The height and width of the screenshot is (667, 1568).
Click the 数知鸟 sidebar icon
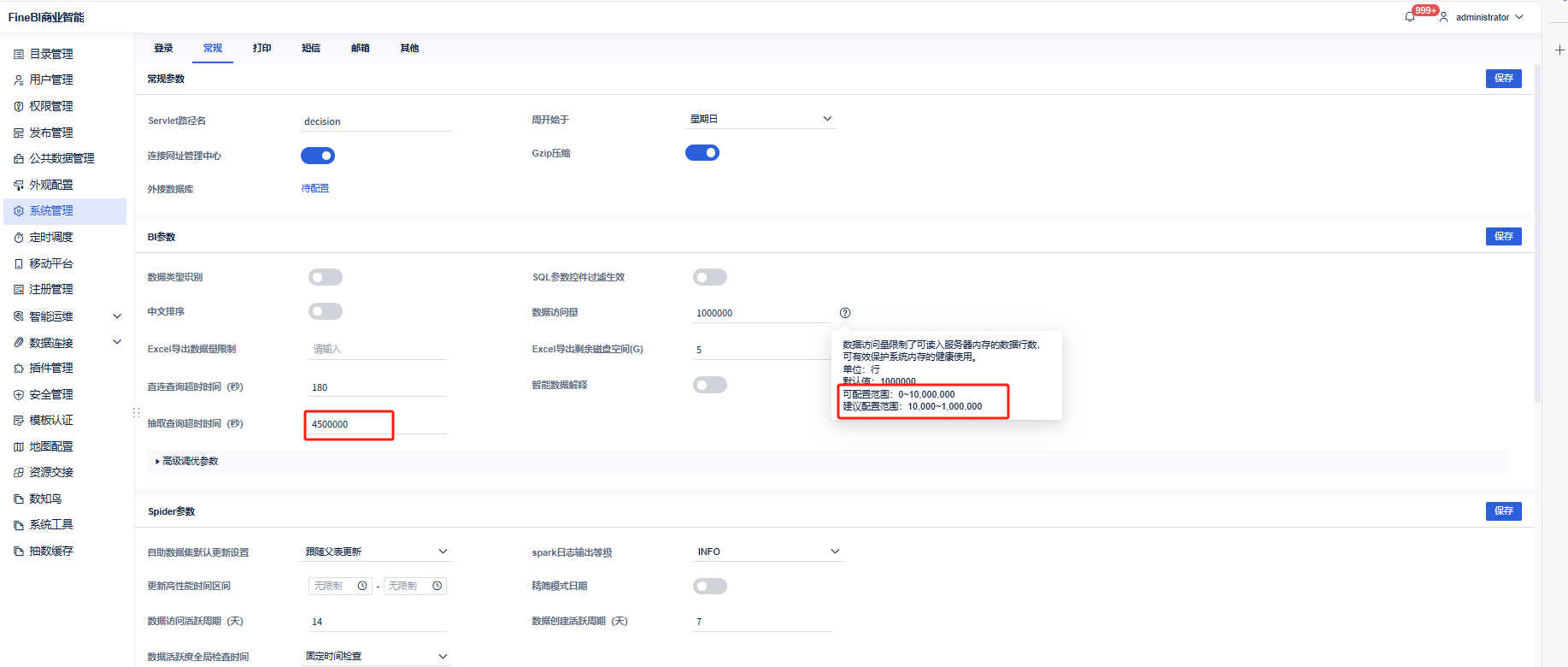click(x=19, y=499)
